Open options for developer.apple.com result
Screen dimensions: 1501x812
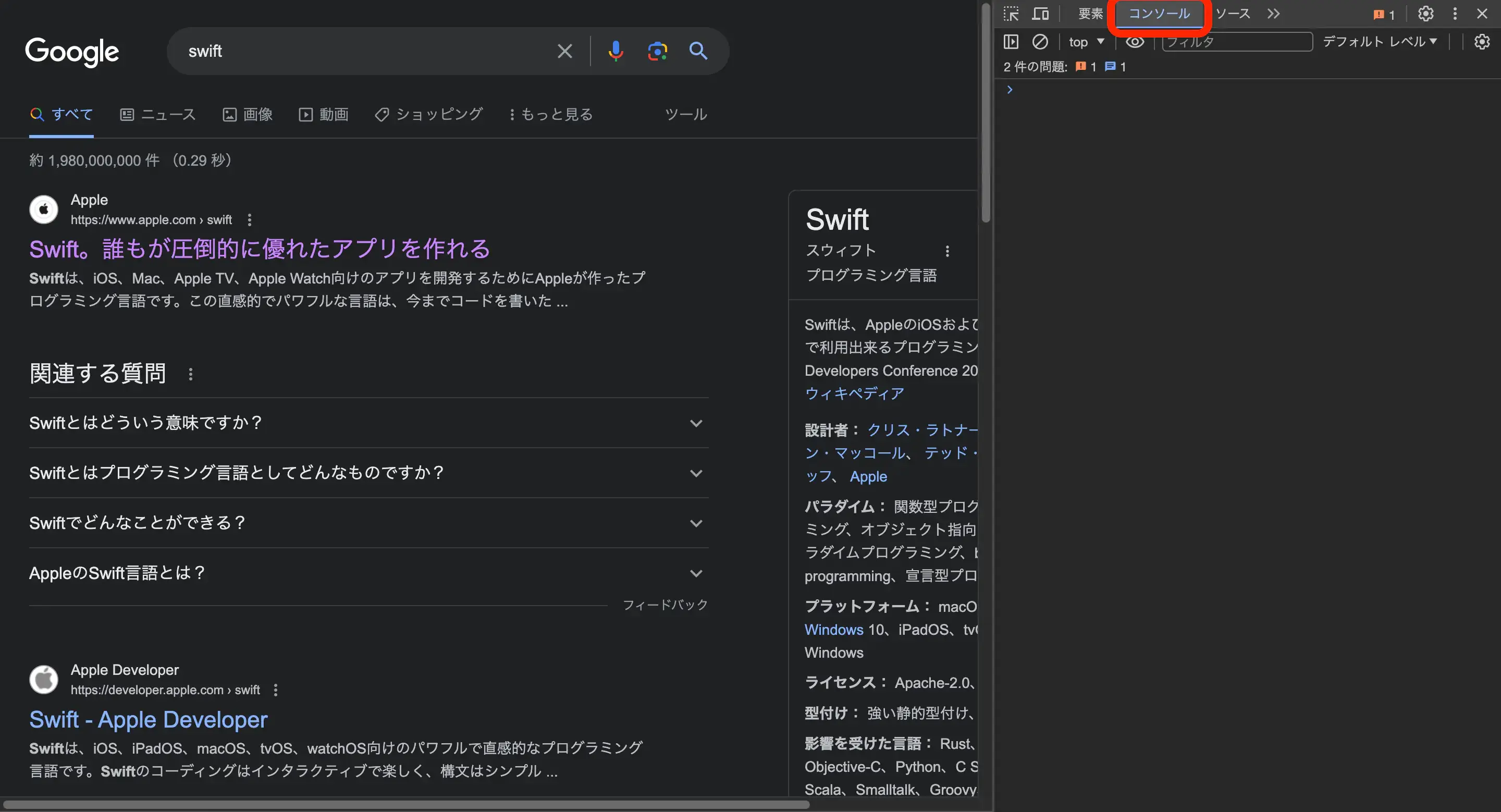(x=276, y=690)
